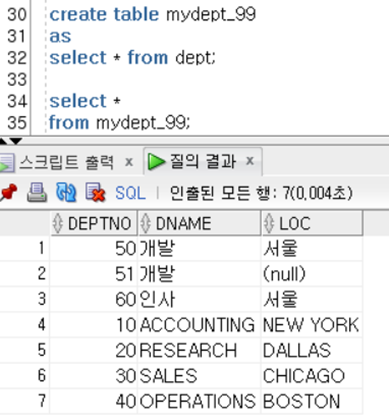Select the DEPTNO cell with value 40
This screenshot has width=389, height=420.
point(94,401)
